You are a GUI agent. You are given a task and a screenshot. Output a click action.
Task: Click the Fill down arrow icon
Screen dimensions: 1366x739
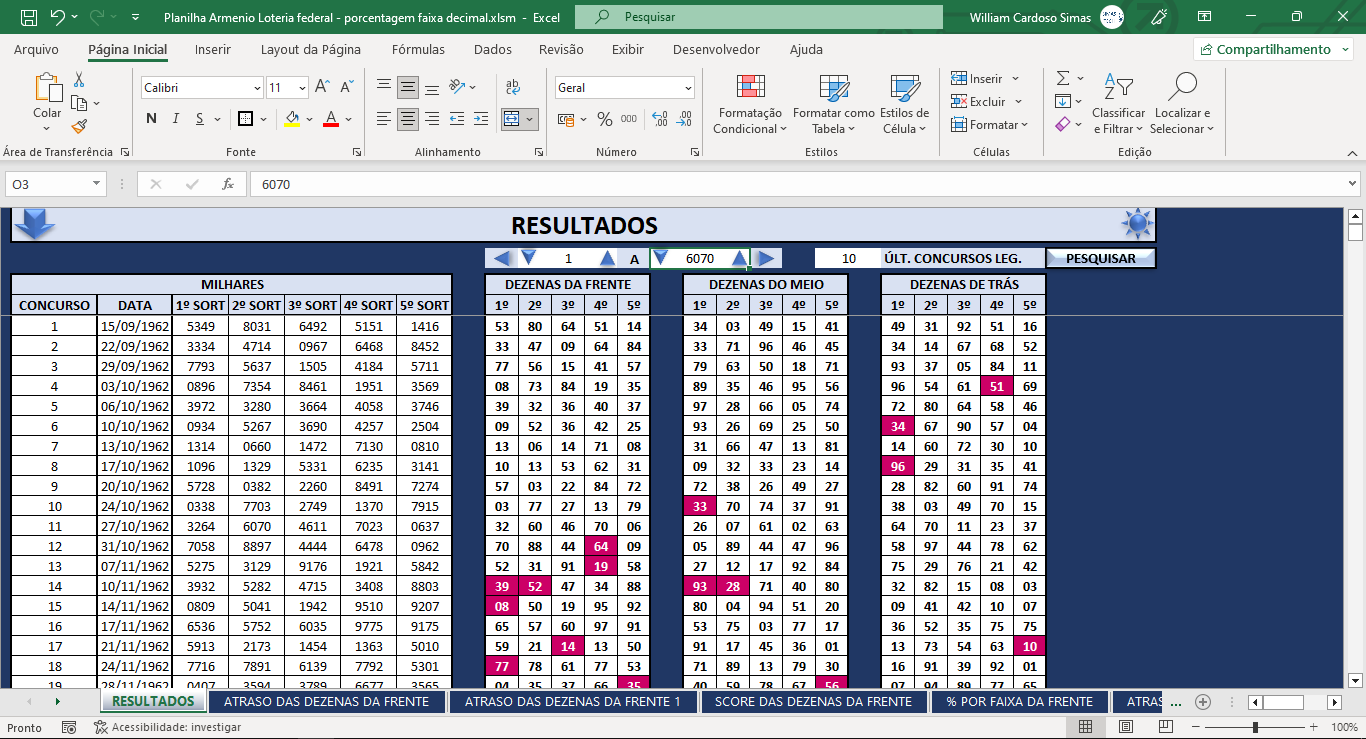pyautogui.click(x=1063, y=101)
